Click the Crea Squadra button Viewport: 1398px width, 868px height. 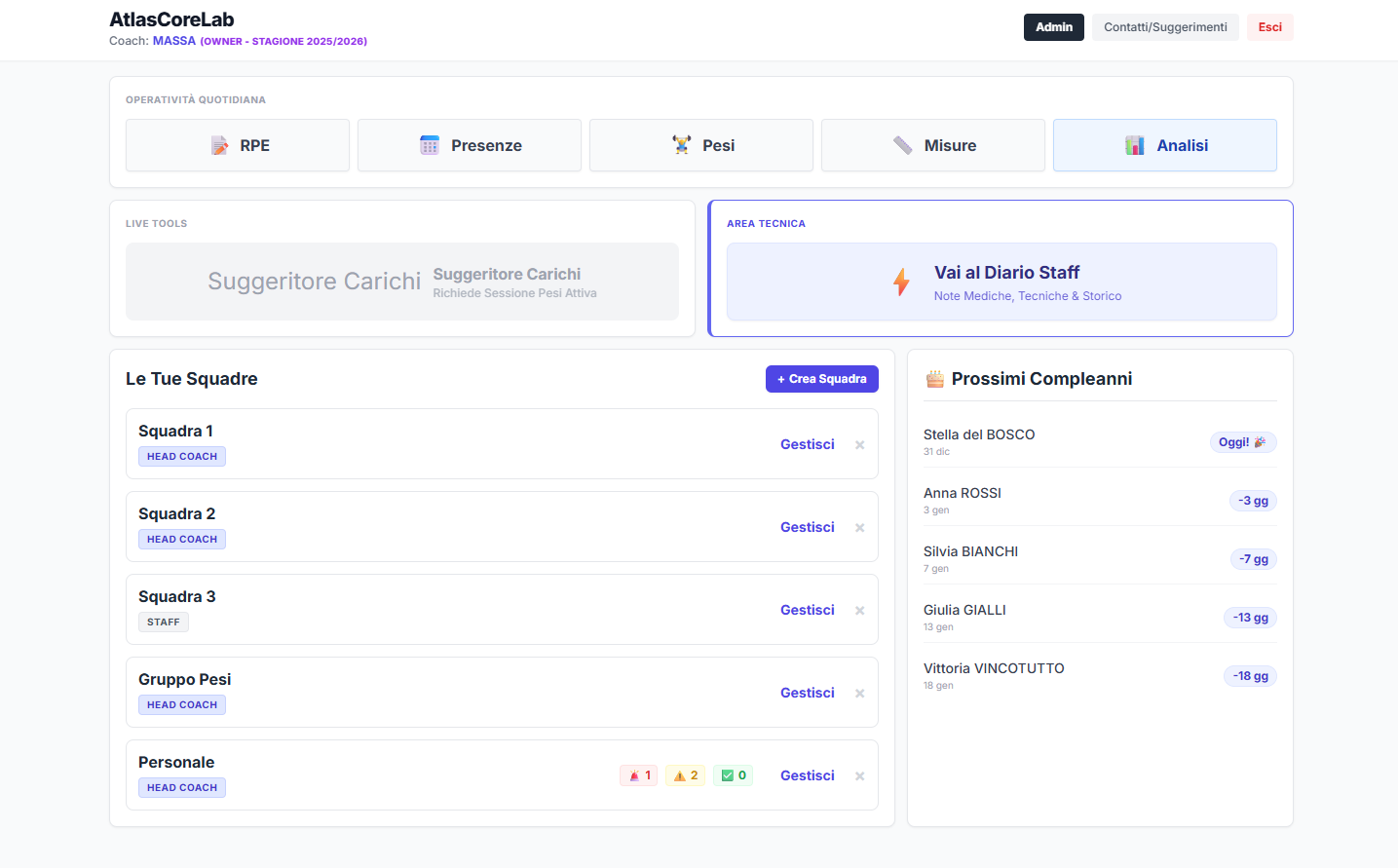click(x=822, y=379)
